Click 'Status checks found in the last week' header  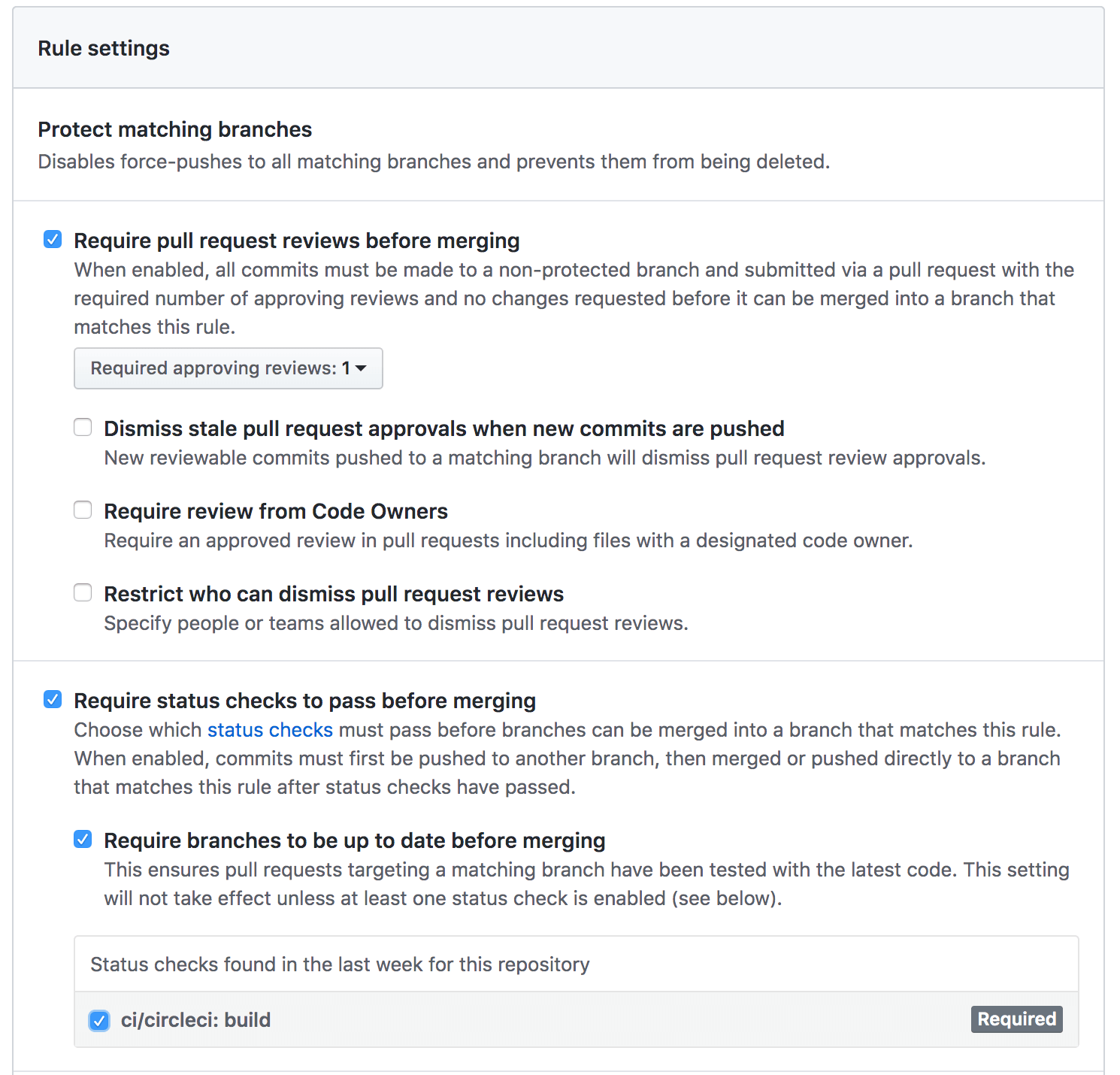[x=340, y=964]
